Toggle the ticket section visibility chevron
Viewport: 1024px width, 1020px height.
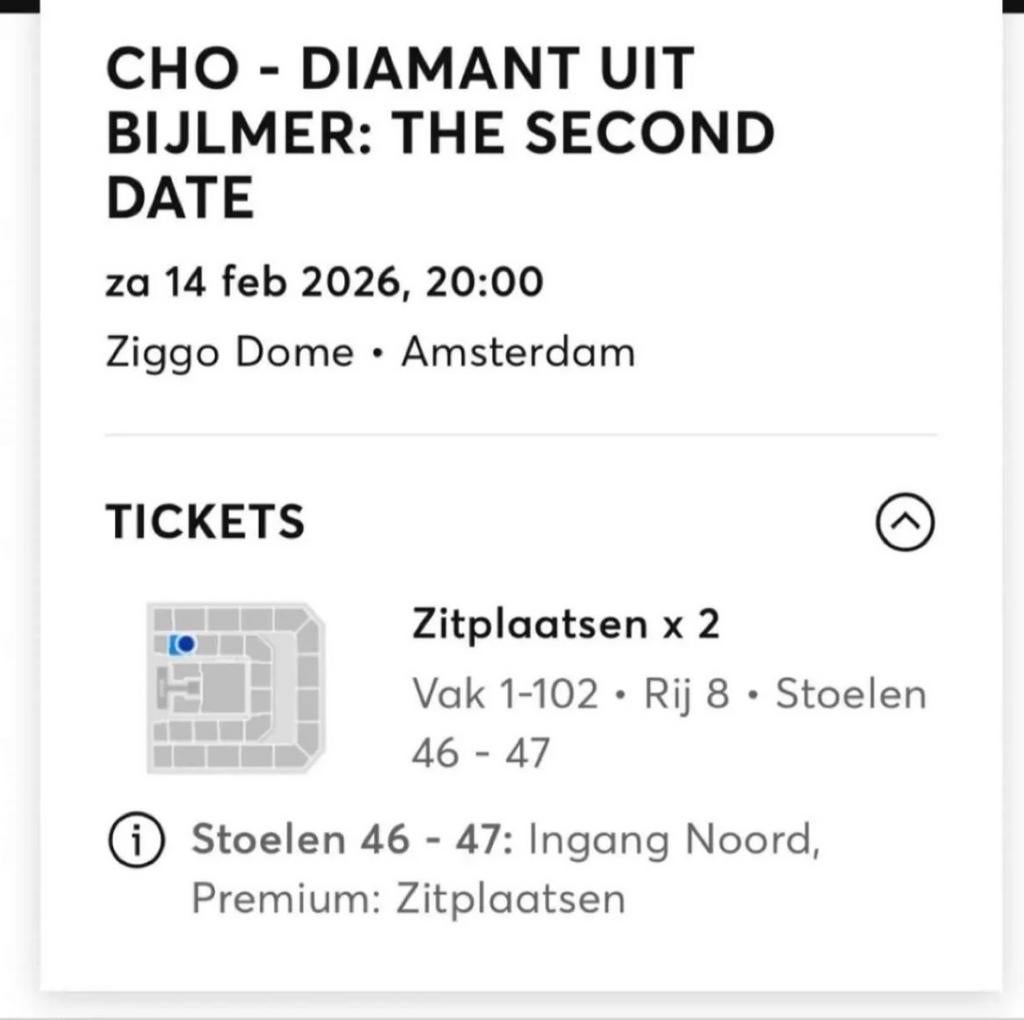(x=905, y=522)
